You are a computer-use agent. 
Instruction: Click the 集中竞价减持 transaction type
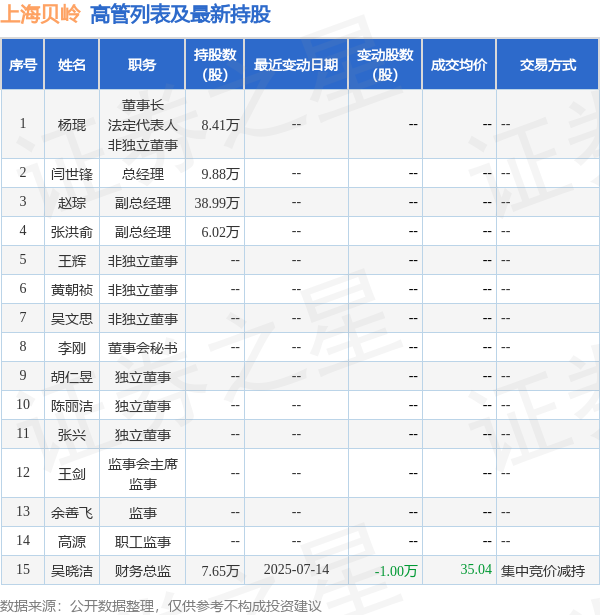[543, 571]
